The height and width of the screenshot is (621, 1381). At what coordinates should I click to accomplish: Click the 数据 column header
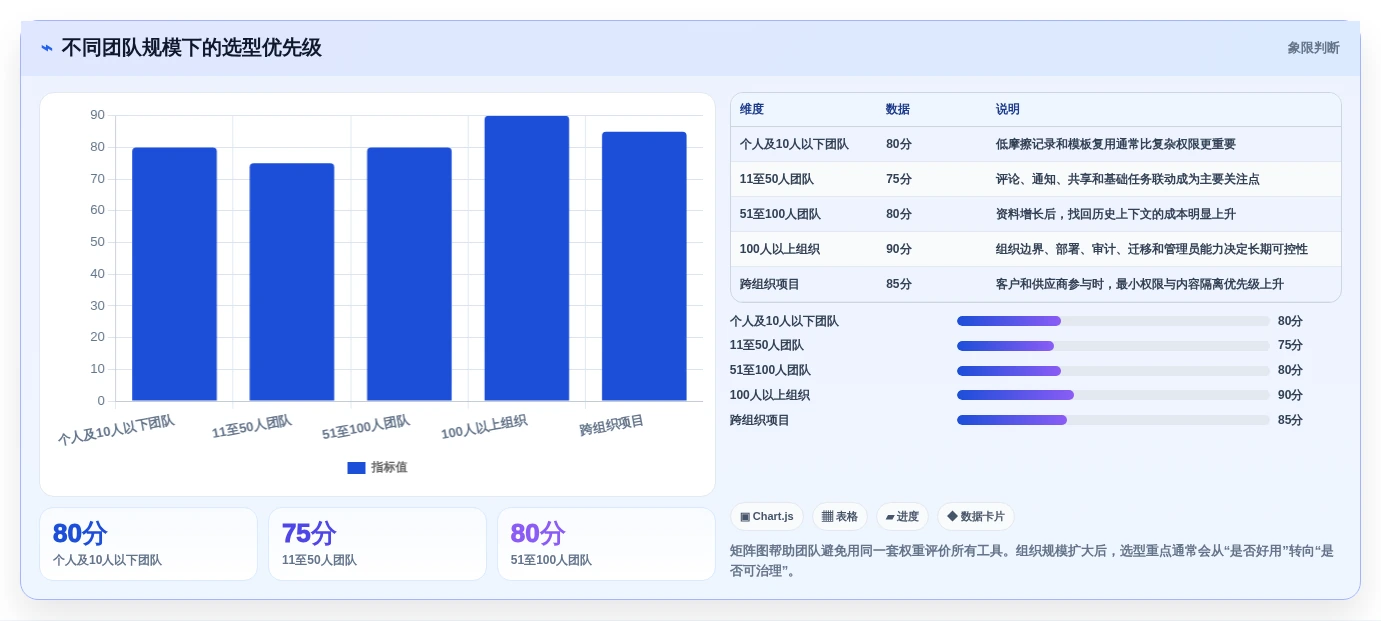[898, 109]
